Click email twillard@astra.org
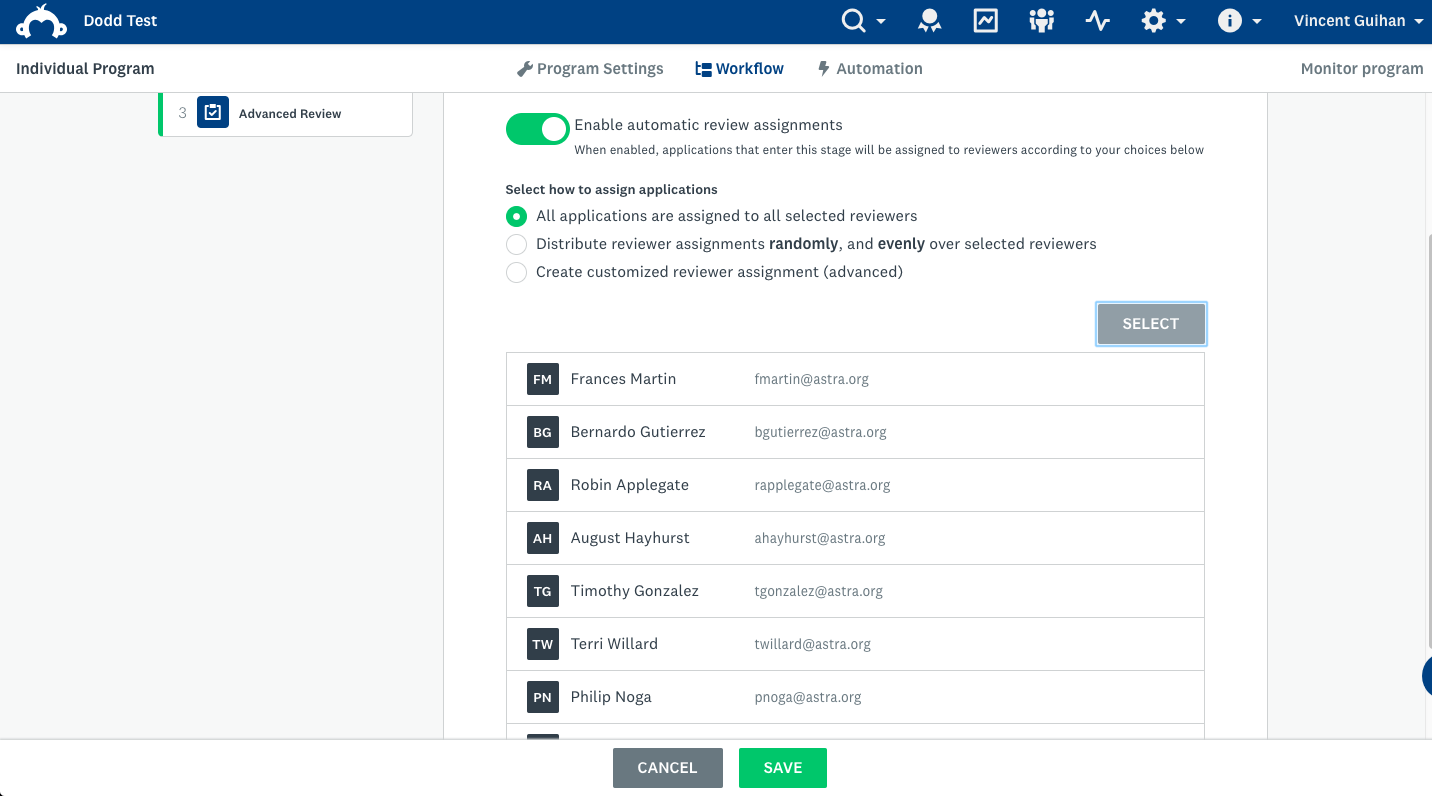 pos(812,645)
